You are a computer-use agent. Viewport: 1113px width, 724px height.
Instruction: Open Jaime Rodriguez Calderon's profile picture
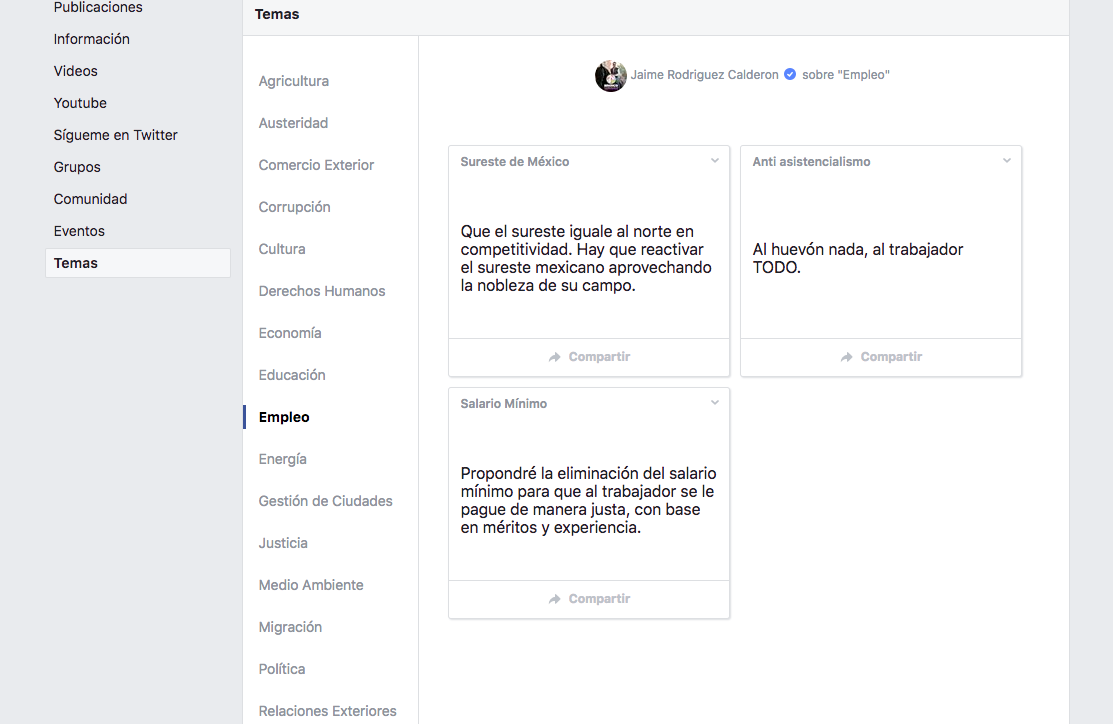(x=611, y=75)
